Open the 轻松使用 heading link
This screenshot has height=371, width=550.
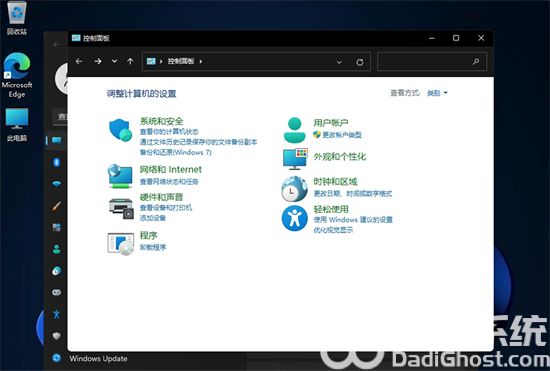tap(331, 209)
